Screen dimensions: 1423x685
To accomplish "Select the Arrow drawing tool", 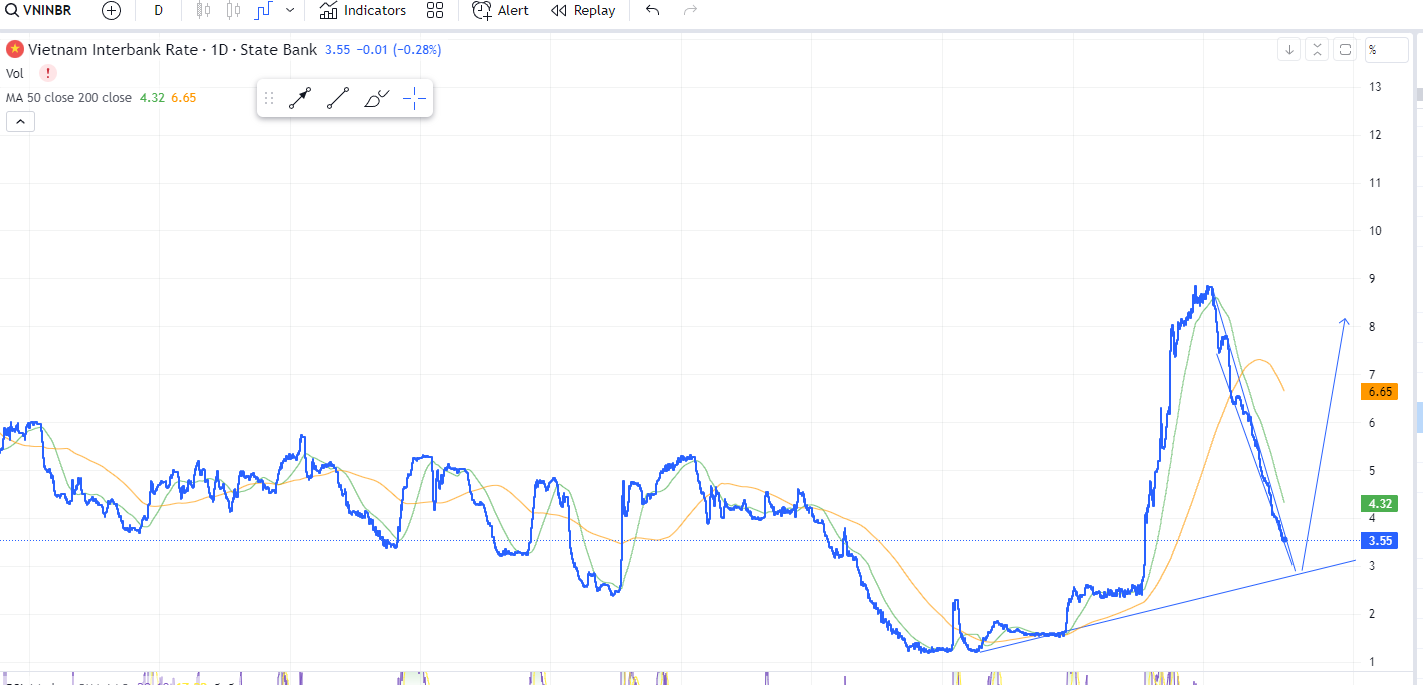I will (300, 98).
